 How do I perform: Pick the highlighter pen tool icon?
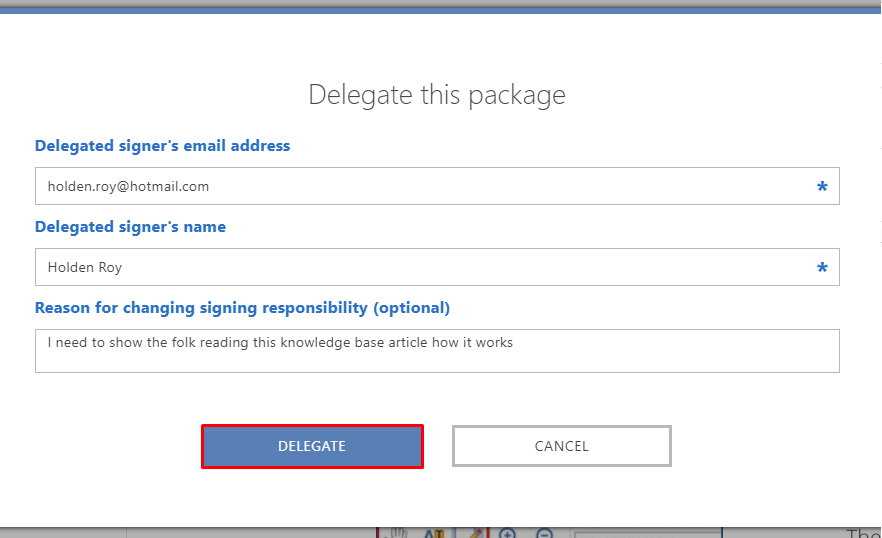(477, 533)
